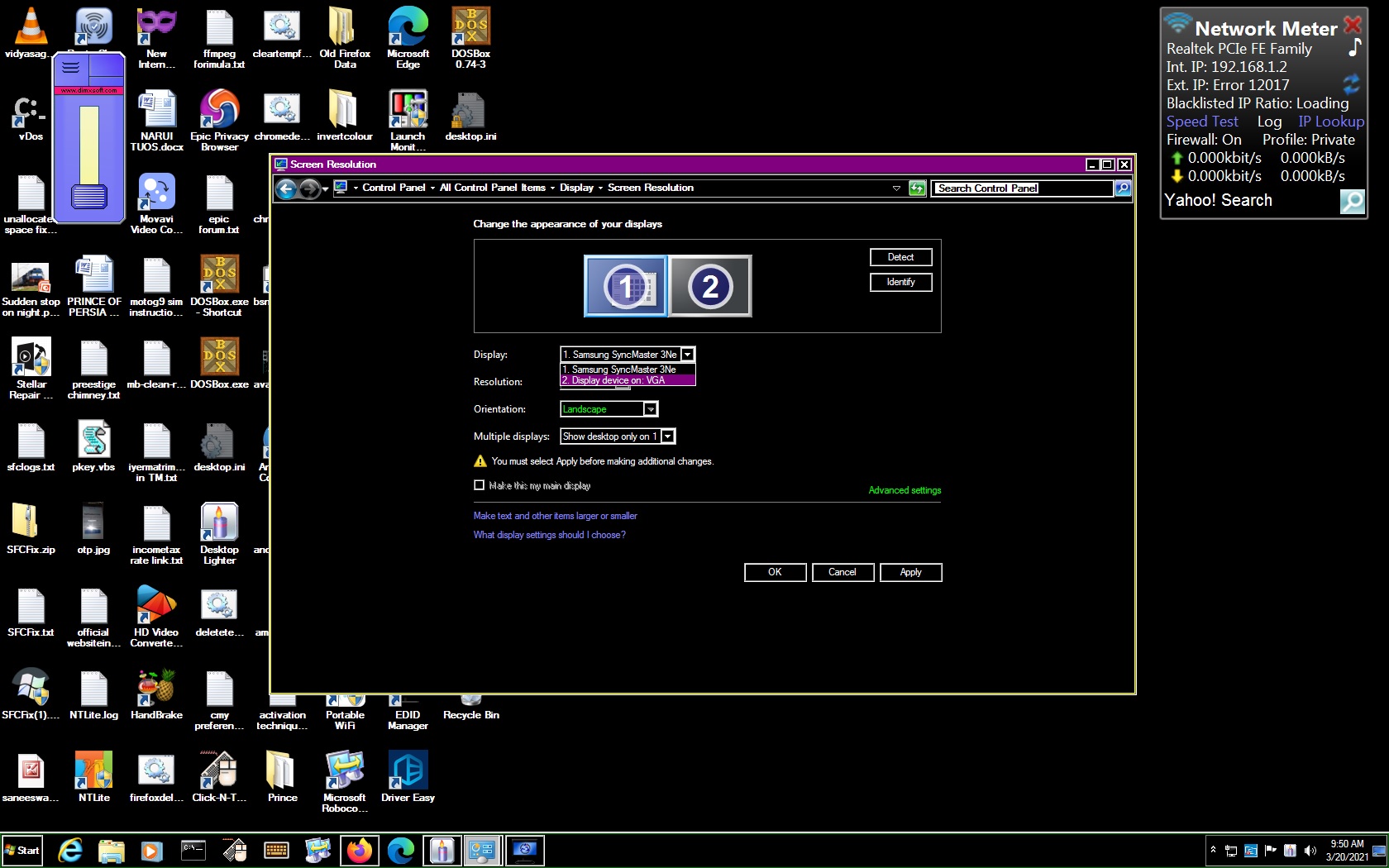
Task: Open the Desktop Lighter desktop shortcut
Action: [x=219, y=534]
